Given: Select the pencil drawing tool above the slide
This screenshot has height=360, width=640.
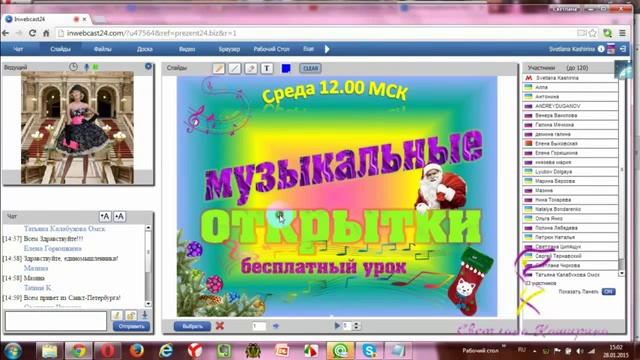Looking at the screenshot, I should click(x=219, y=68).
